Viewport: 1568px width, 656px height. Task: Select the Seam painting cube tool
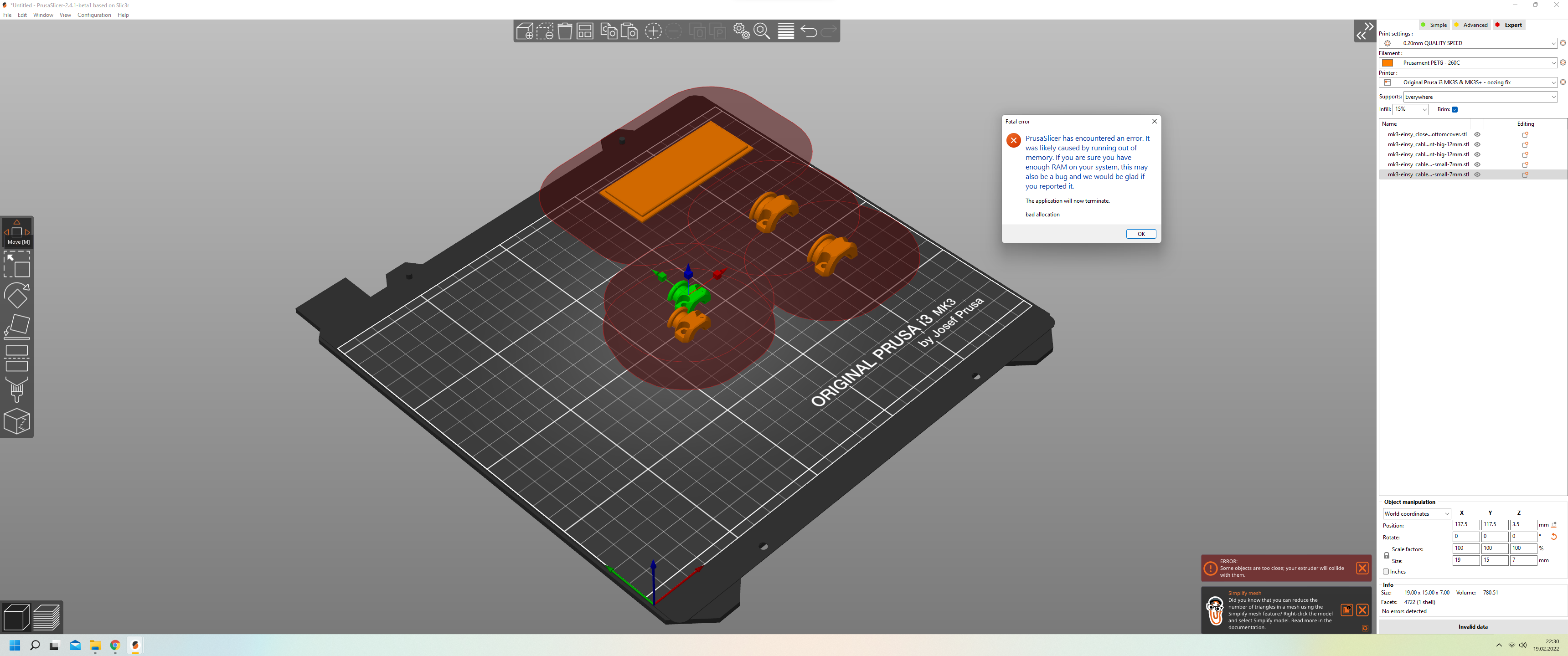click(x=17, y=421)
